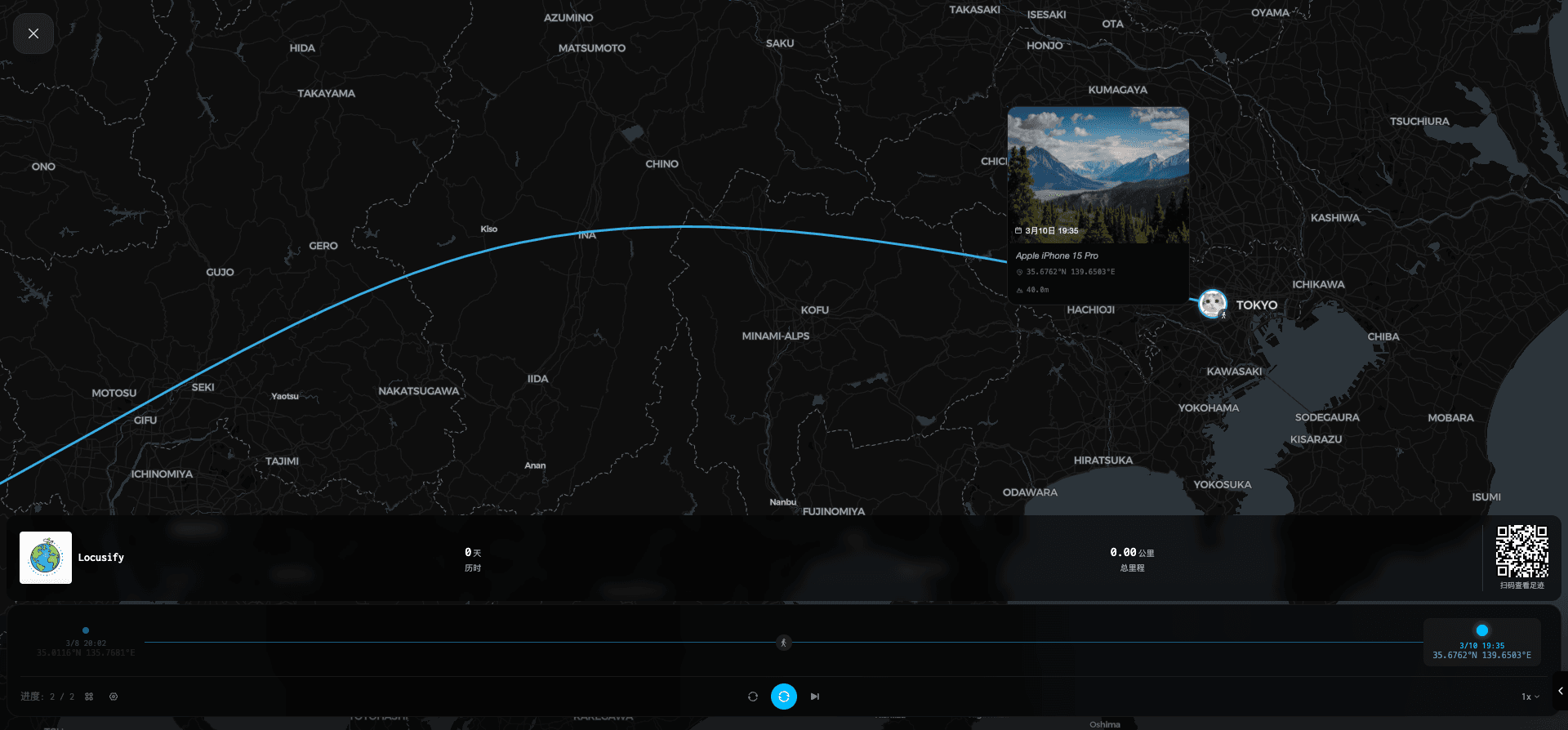The image size is (1568, 730).
Task: Click the blue replay button
Action: click(x=783, y=697)
